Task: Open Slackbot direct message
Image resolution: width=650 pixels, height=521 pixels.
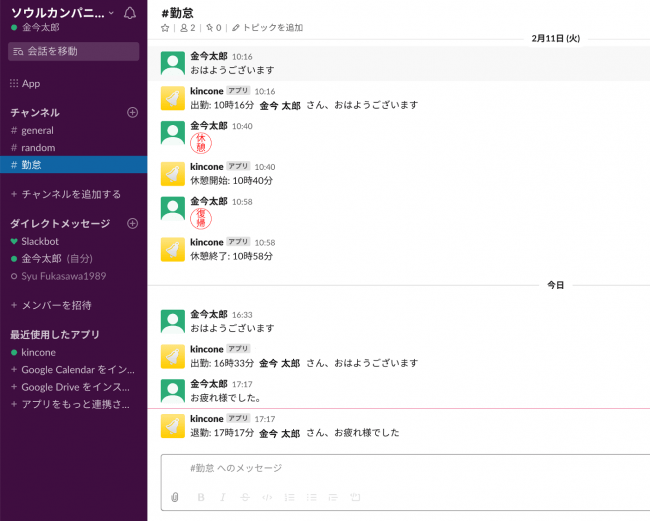Action: pos(40,241)
